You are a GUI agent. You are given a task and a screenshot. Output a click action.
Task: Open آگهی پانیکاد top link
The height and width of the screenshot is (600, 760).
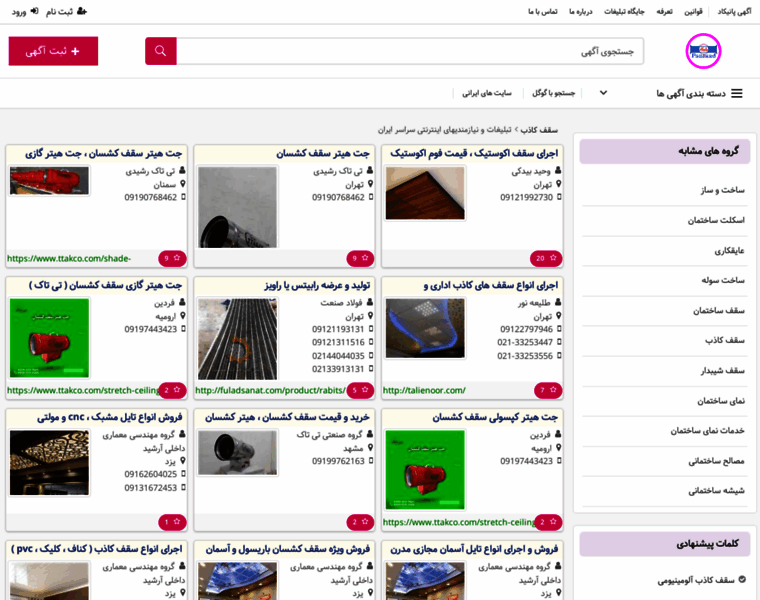coord(734,12)
